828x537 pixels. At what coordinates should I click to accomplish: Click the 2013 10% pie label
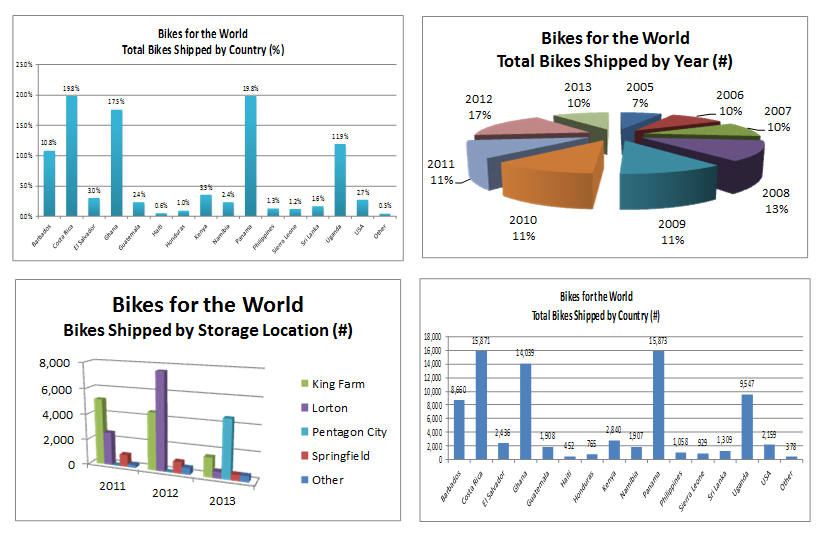tap(578, 95)
